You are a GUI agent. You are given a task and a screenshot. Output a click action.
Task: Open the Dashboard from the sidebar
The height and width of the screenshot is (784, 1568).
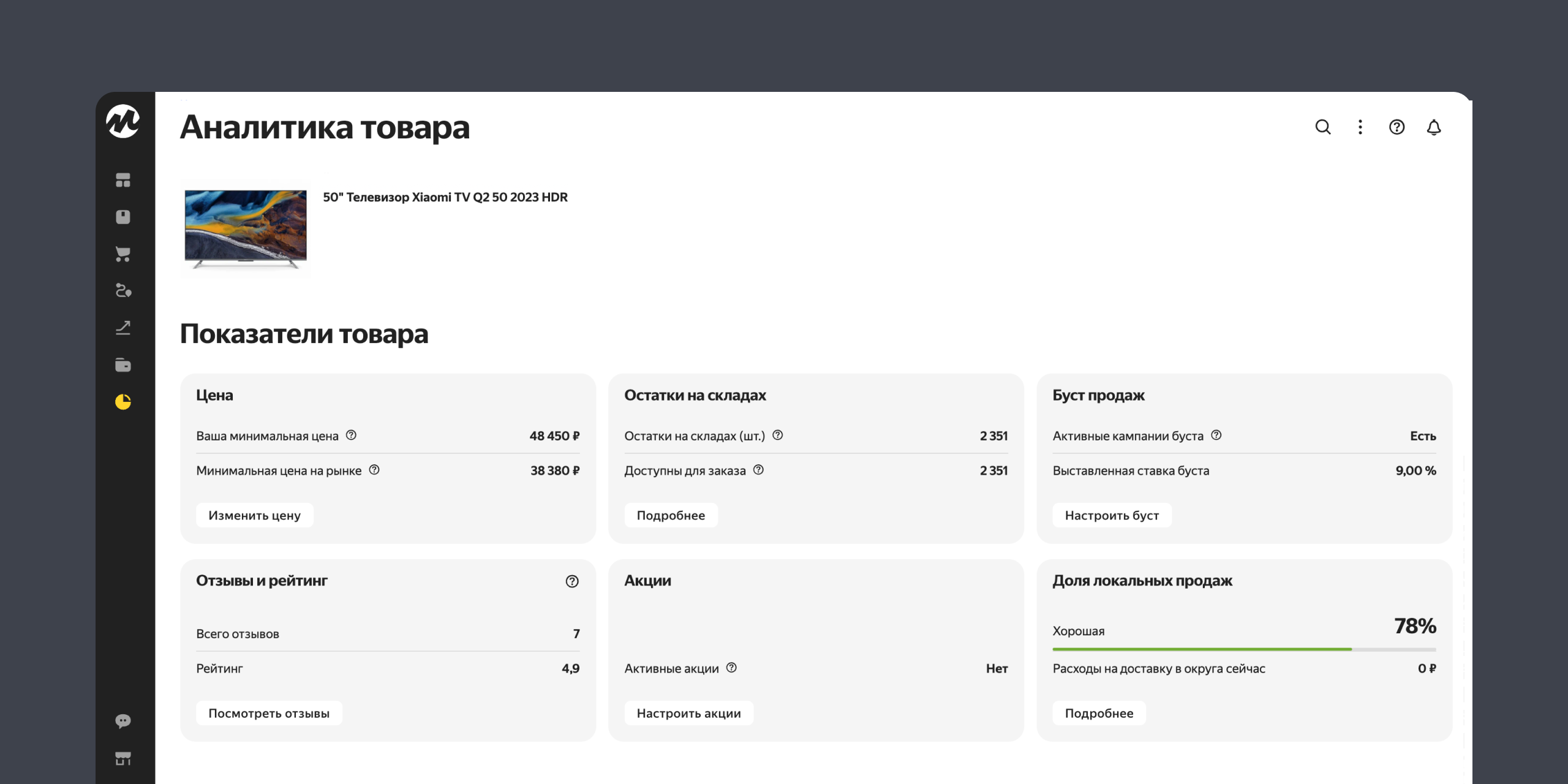click(x=124, y=179)
